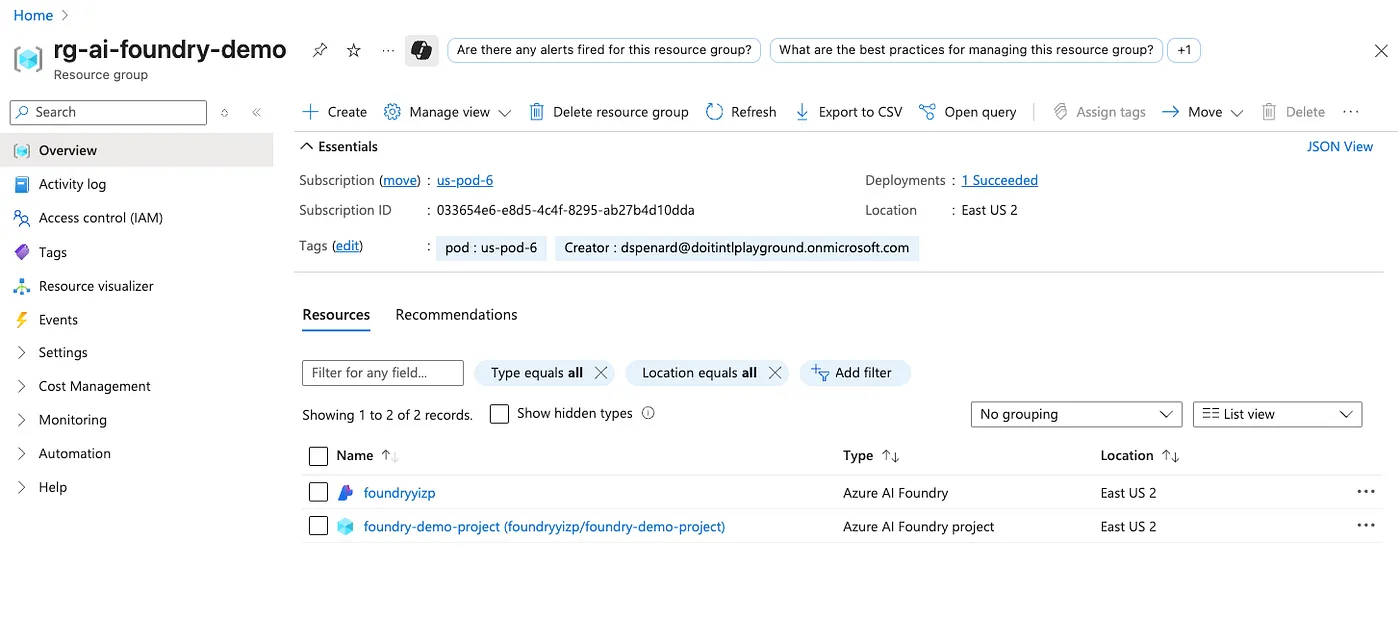
Task: Open the List view dropdown
Action: [x=1277, y=414]
